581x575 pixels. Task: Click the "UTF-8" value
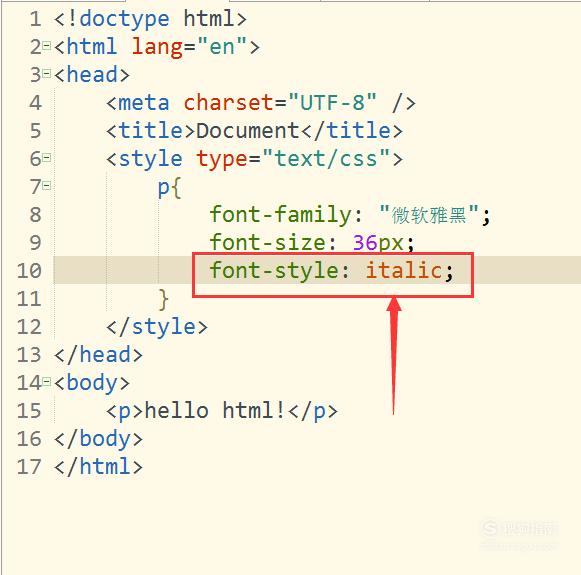pos(332,102)
